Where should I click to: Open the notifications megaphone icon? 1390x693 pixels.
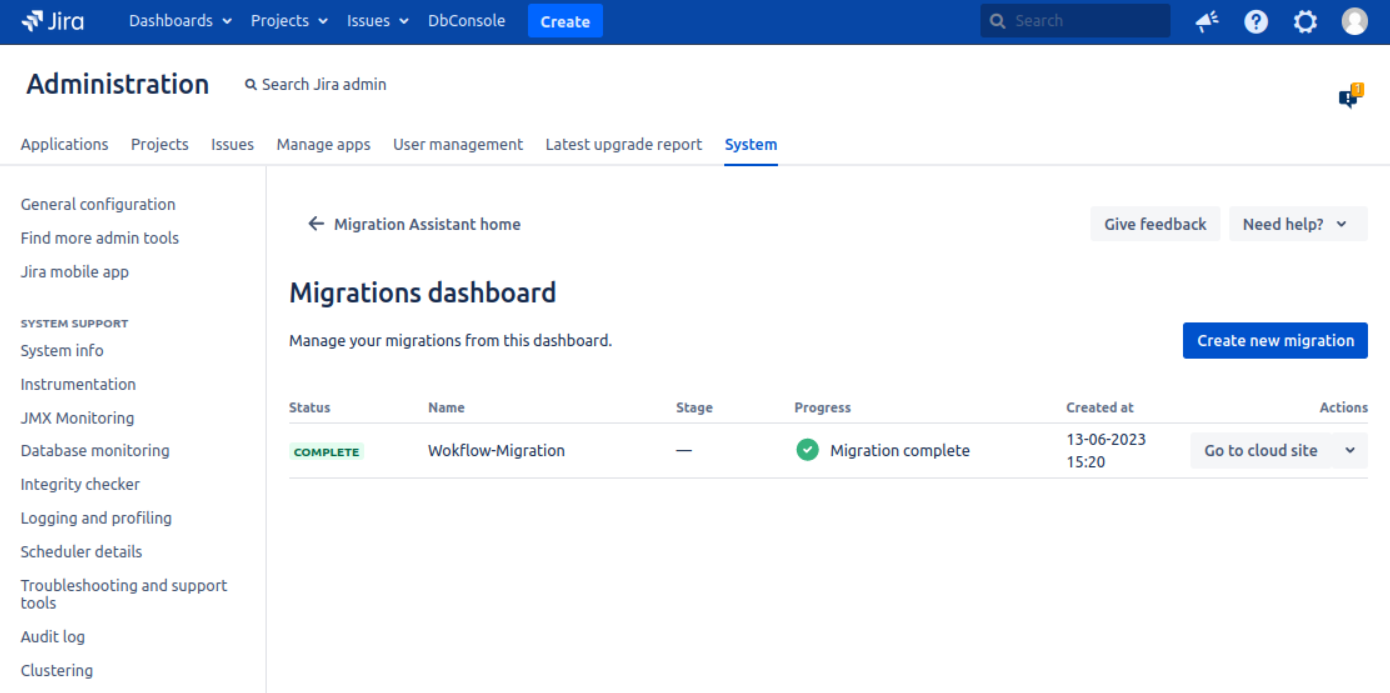pyautogui.click(x=1207, y=21)
